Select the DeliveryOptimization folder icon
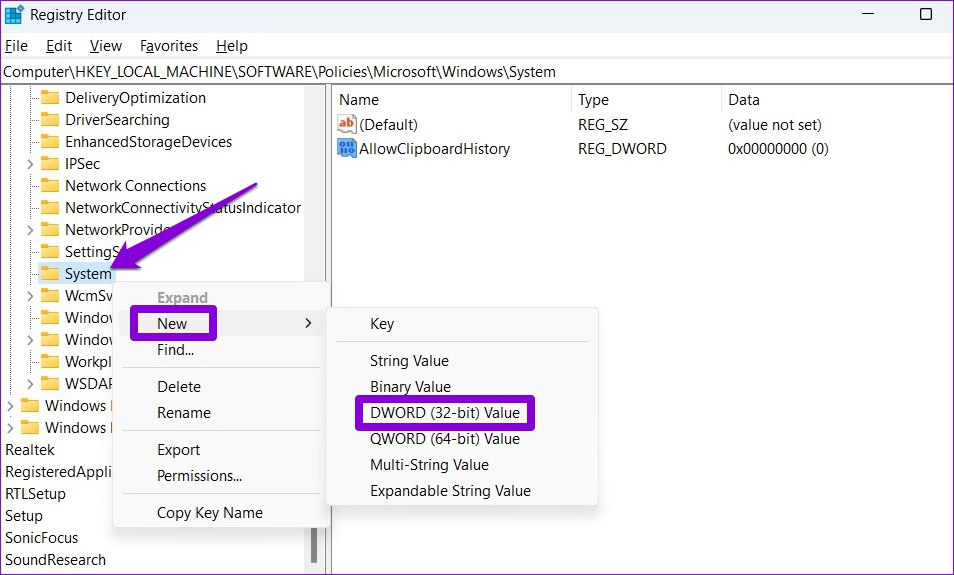Viewport: 954px width, 575px height. (x=50, y=98)
